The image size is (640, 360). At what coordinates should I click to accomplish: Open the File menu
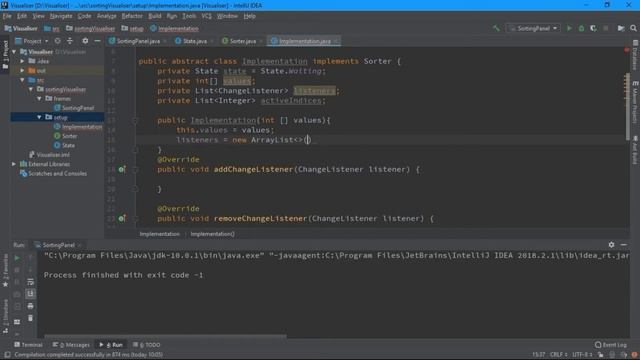click(7, 16)
